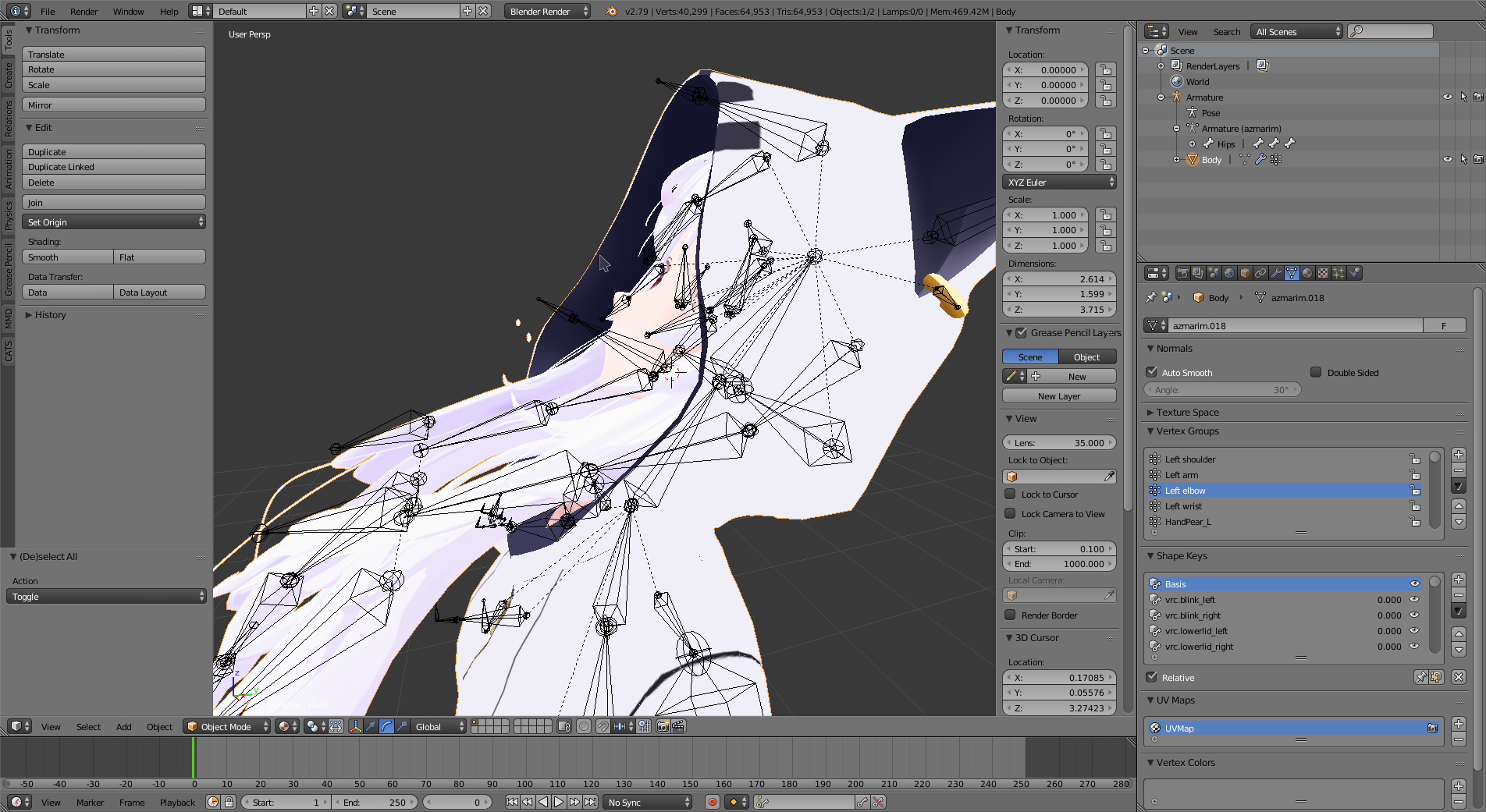
Task: Click the Lens focal length slider
Action: pyautogui.click(x=1059, y=442)
